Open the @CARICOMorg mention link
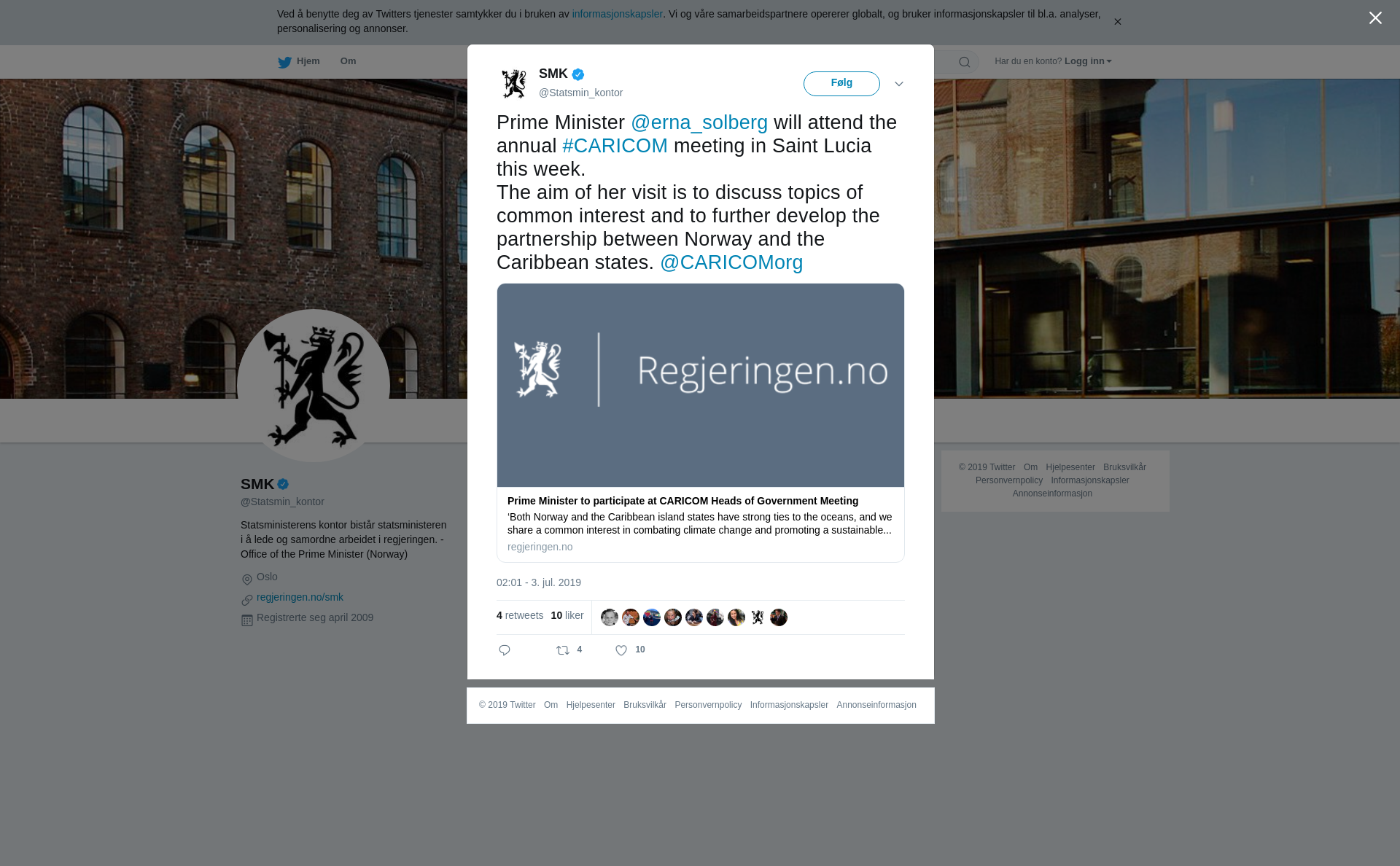The height and width of the screenshot is (866, 1400). coord(731,262)
